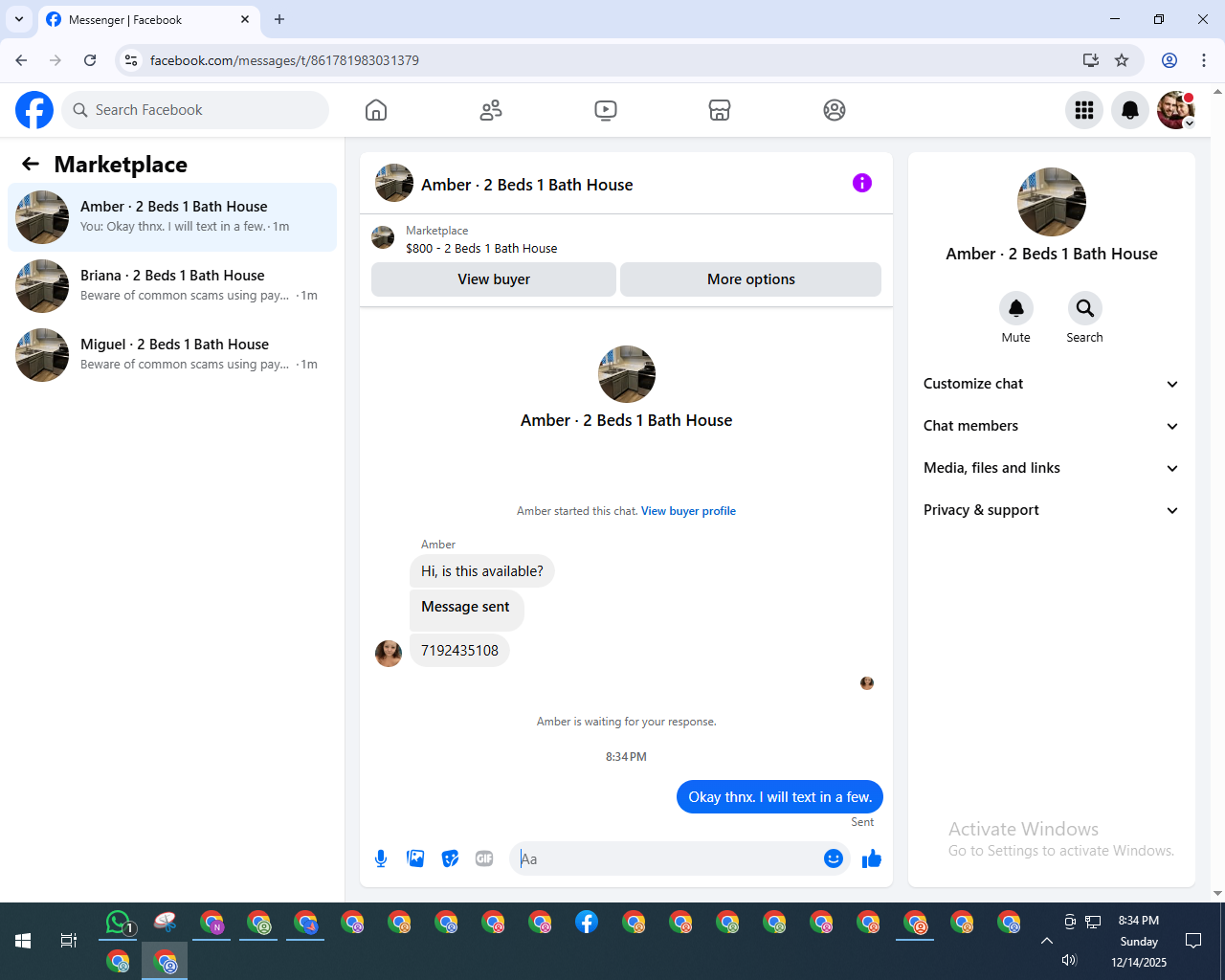
Task: Bookmark this page with the star icon
Action: point(1122,60)
